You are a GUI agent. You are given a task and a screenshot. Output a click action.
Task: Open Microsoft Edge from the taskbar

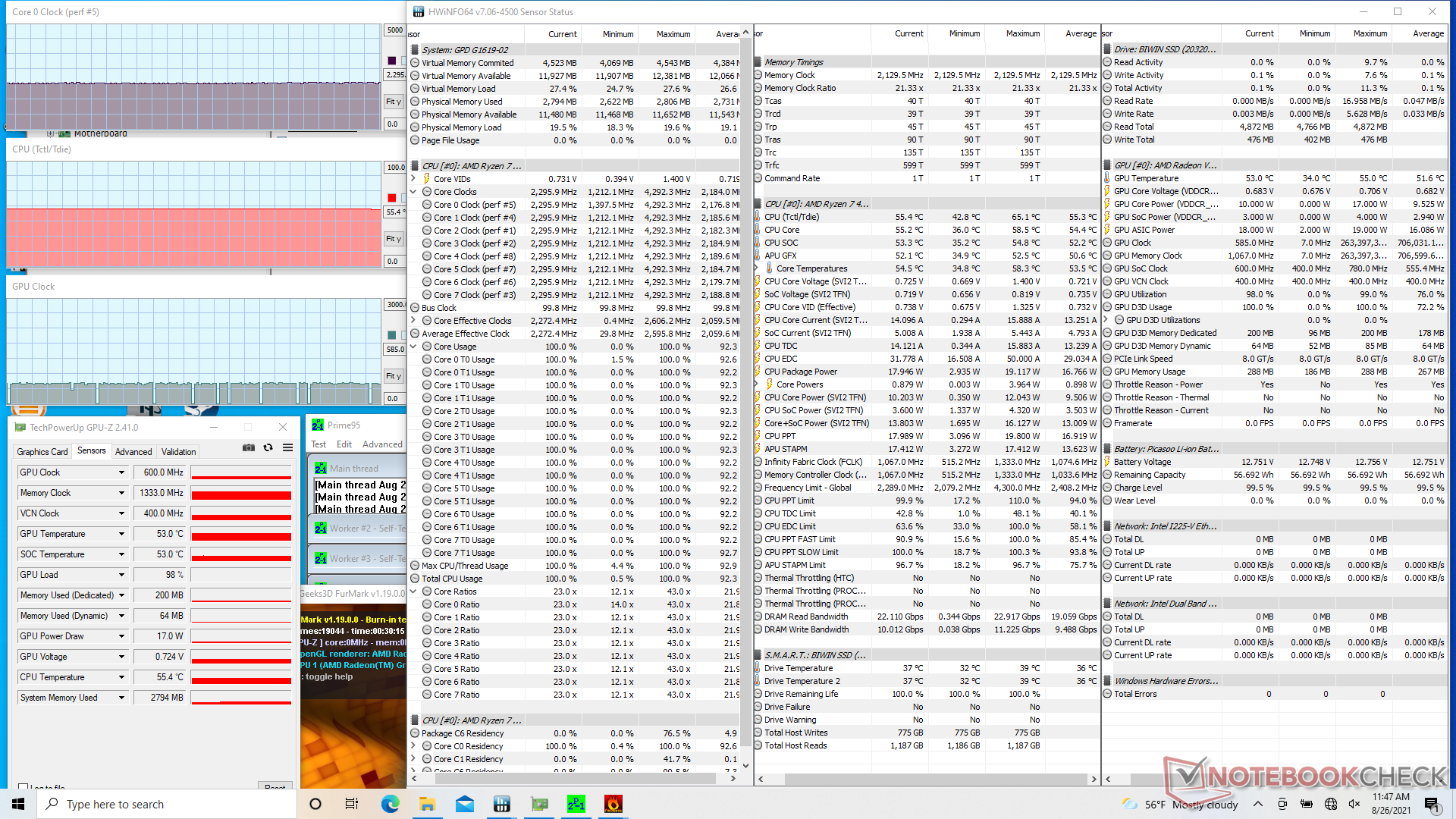pyautogui.click(x=390, y=804)
